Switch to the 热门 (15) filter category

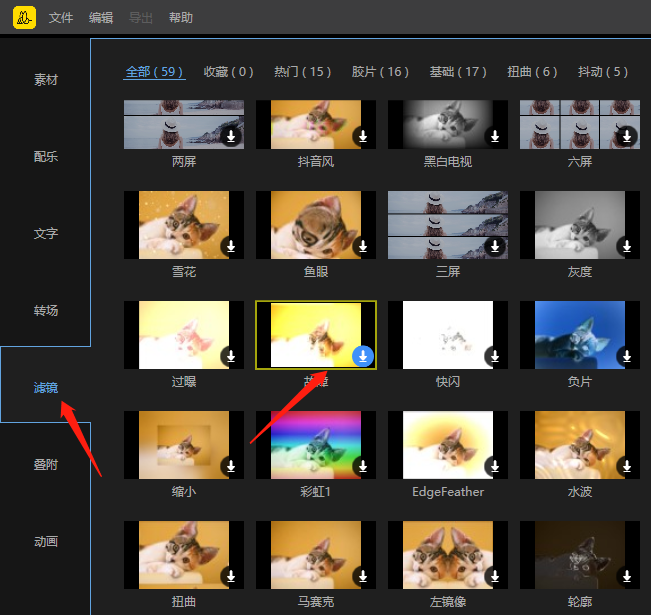(303, 72)
